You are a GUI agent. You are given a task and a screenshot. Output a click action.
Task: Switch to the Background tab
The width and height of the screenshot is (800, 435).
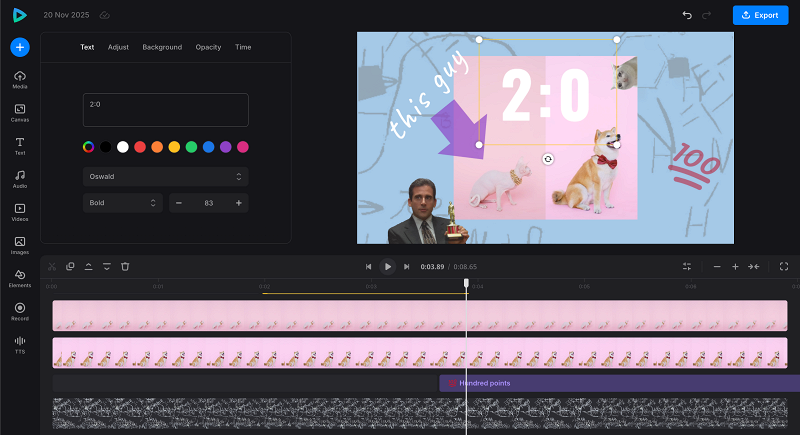point(162,47)
